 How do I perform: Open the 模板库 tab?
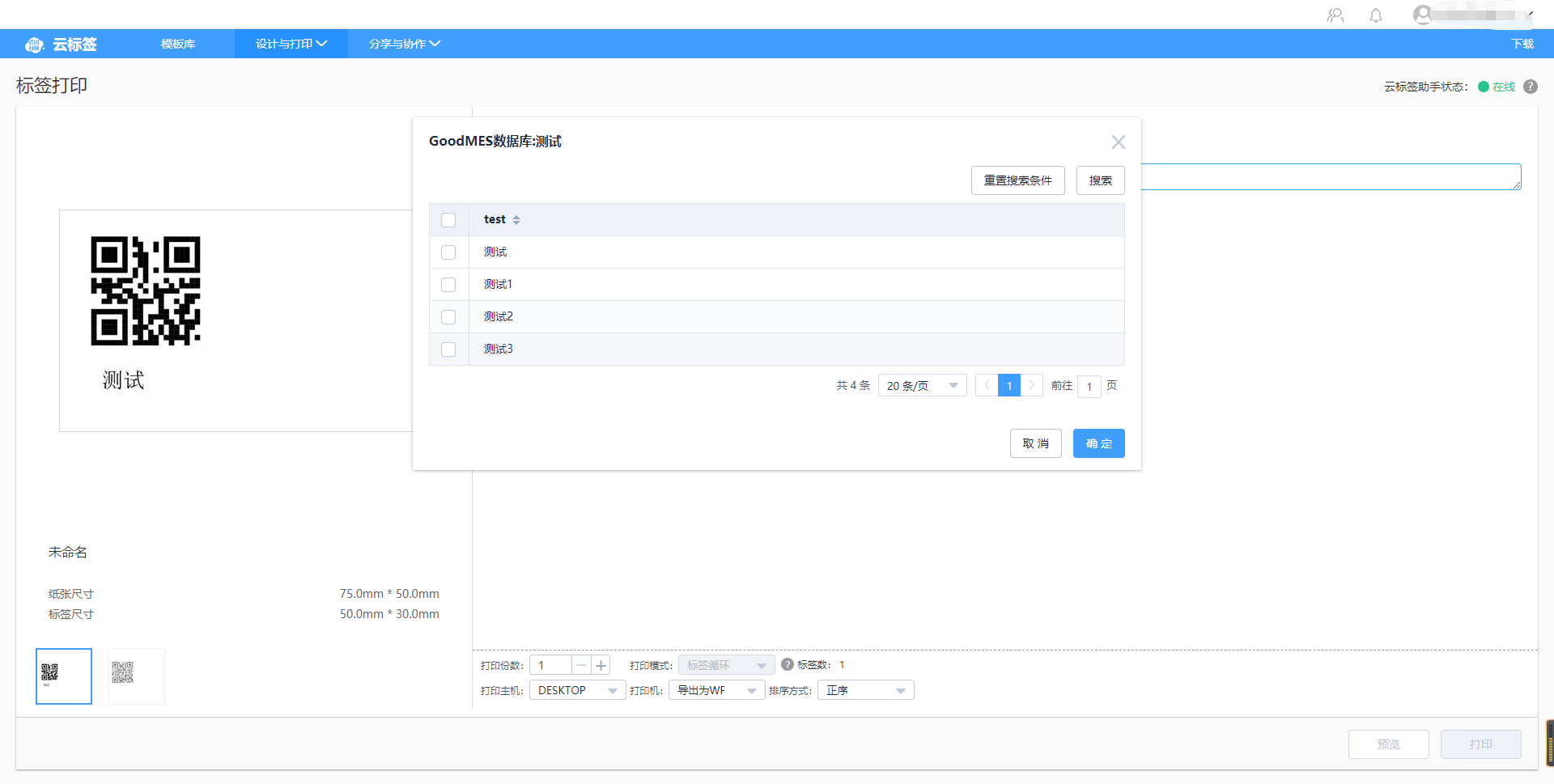[178, 44]
